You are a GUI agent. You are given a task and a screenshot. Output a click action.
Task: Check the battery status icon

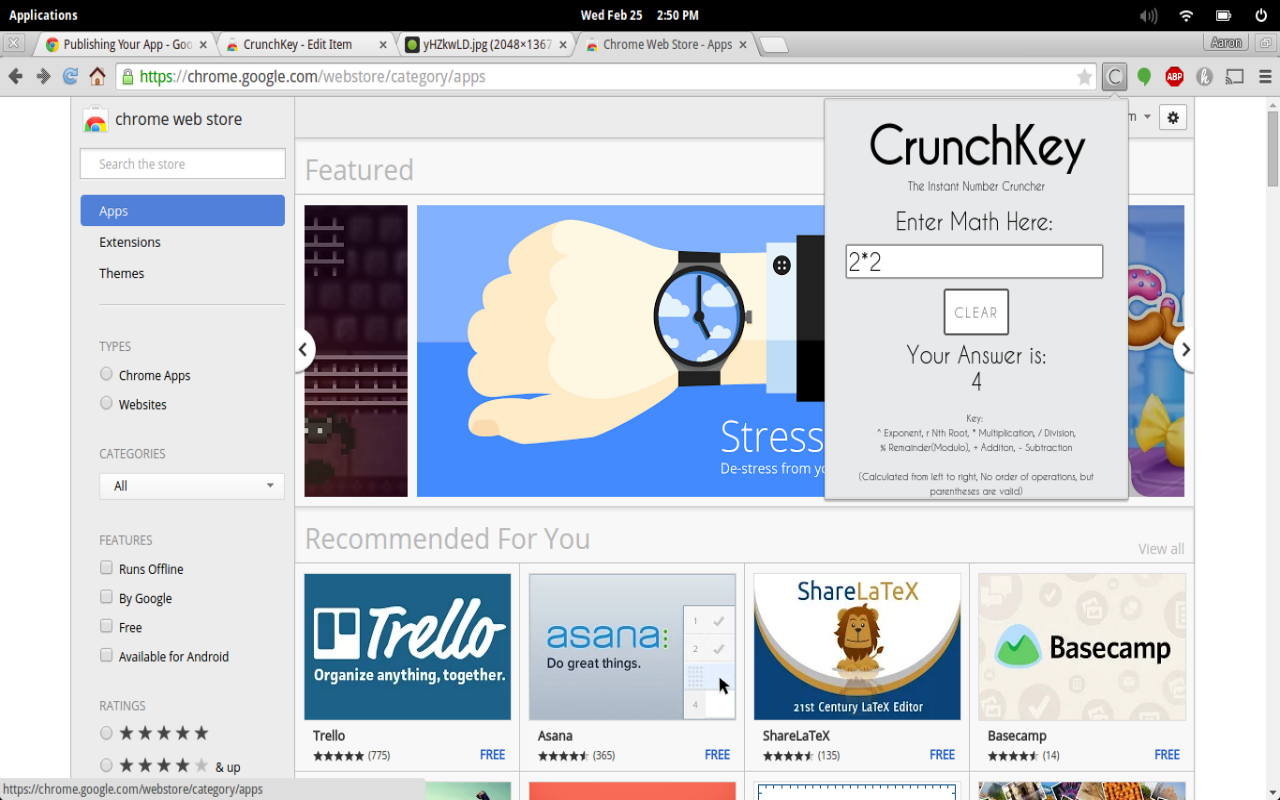[x=1223, y=15]
